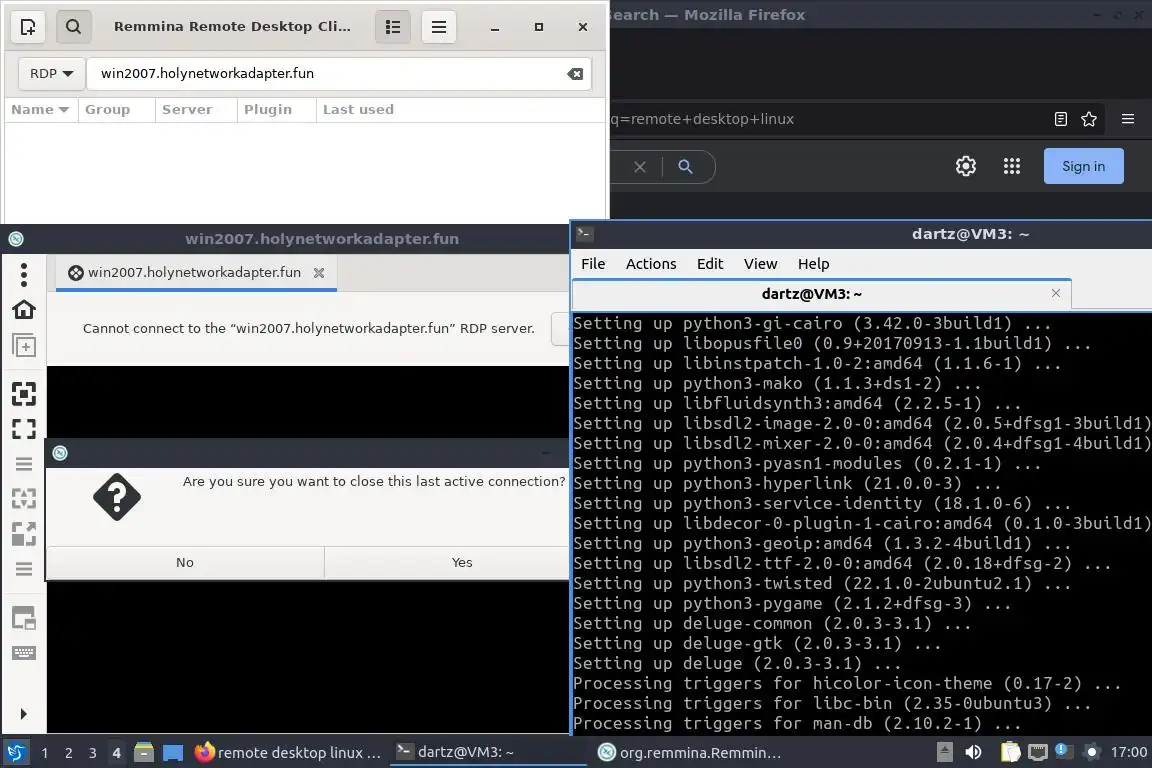This screenshot has height=768, width=1152.
Task: Click the clipboard manager tray icon
Action: pos(1011,752)
